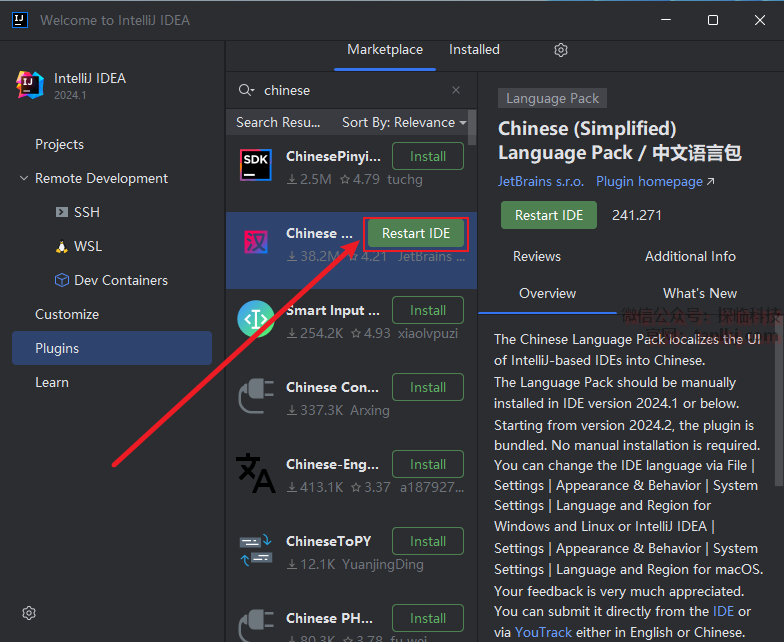Select Dev Containers in sidebar
The image size is (784, 642).
pos(120,280)
